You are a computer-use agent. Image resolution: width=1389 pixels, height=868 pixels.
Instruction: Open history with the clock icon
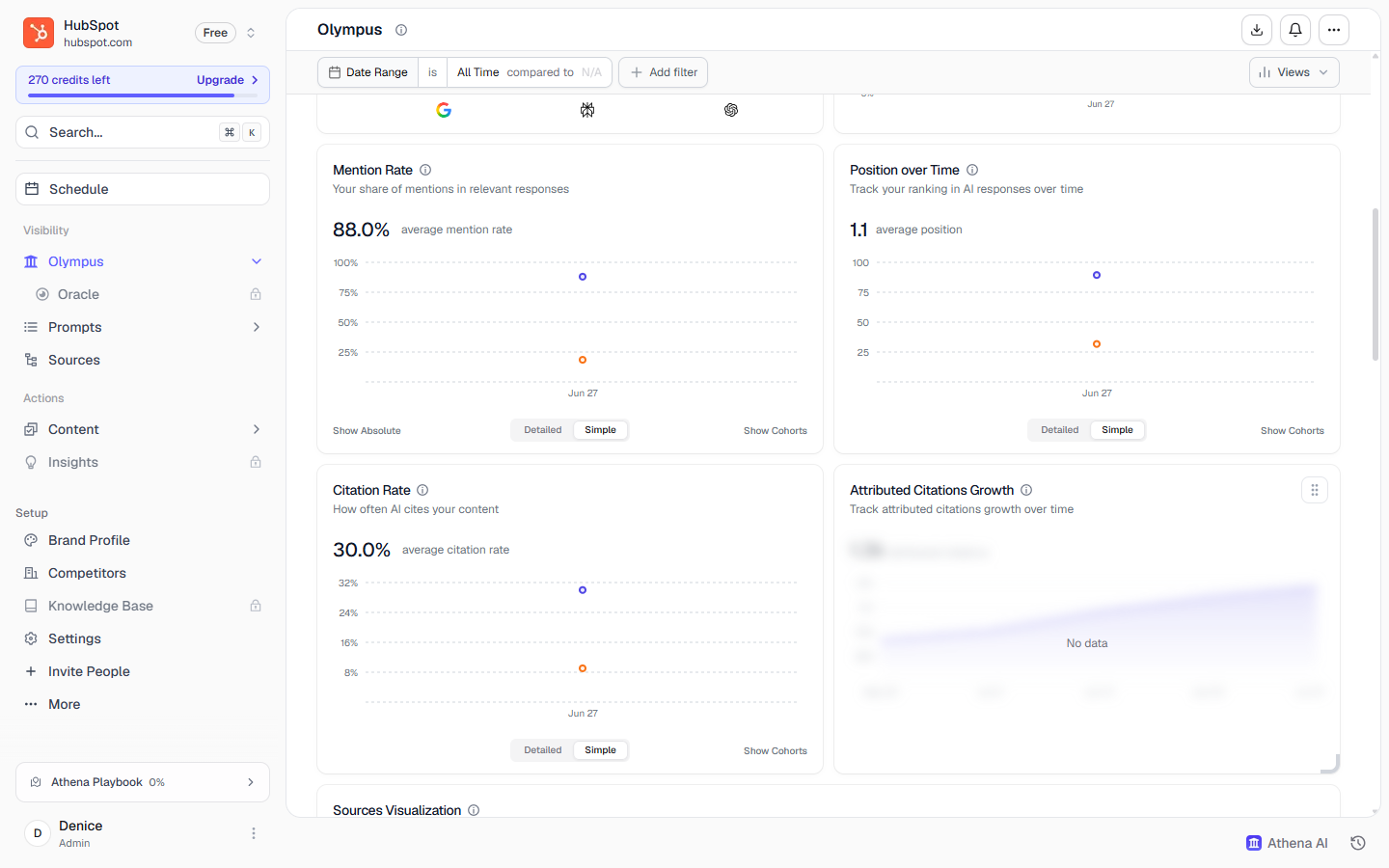pos(1358,843)
